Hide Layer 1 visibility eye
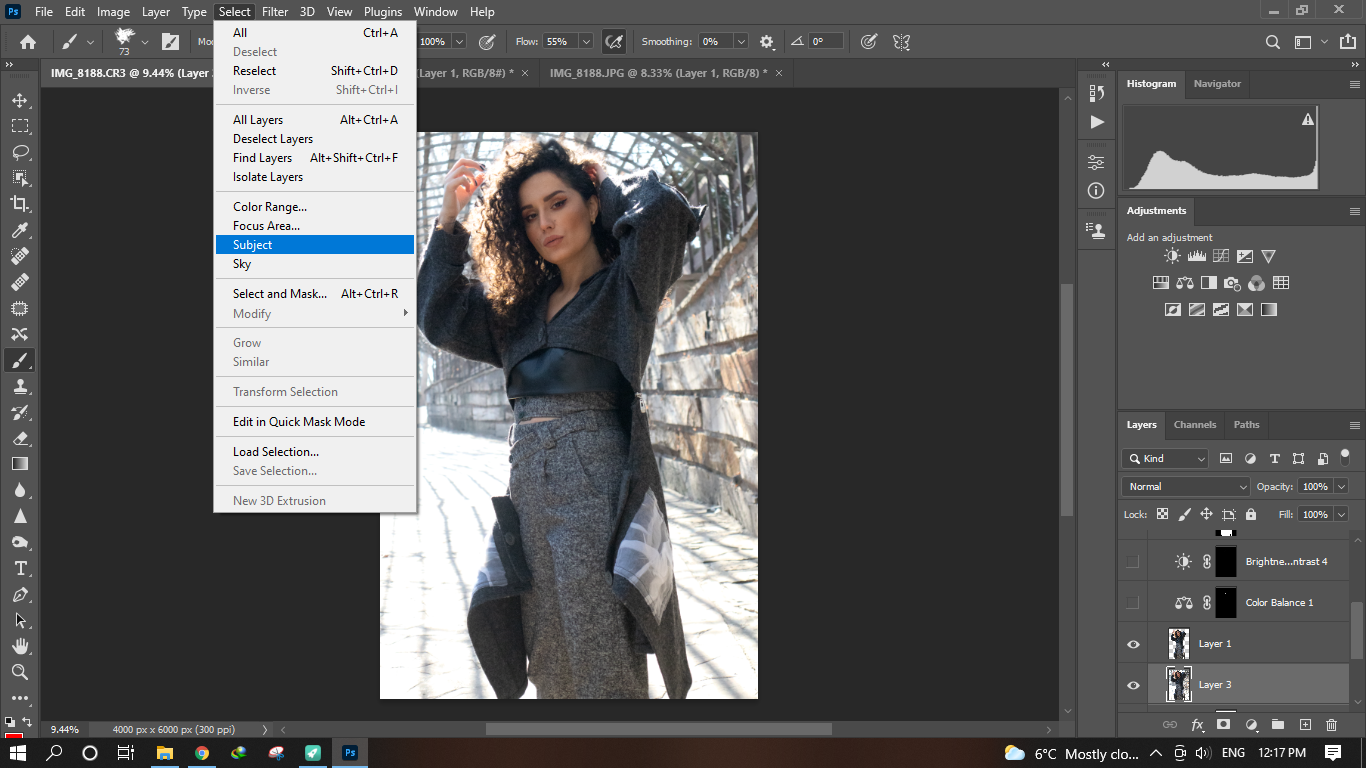 pos(1133,644)
